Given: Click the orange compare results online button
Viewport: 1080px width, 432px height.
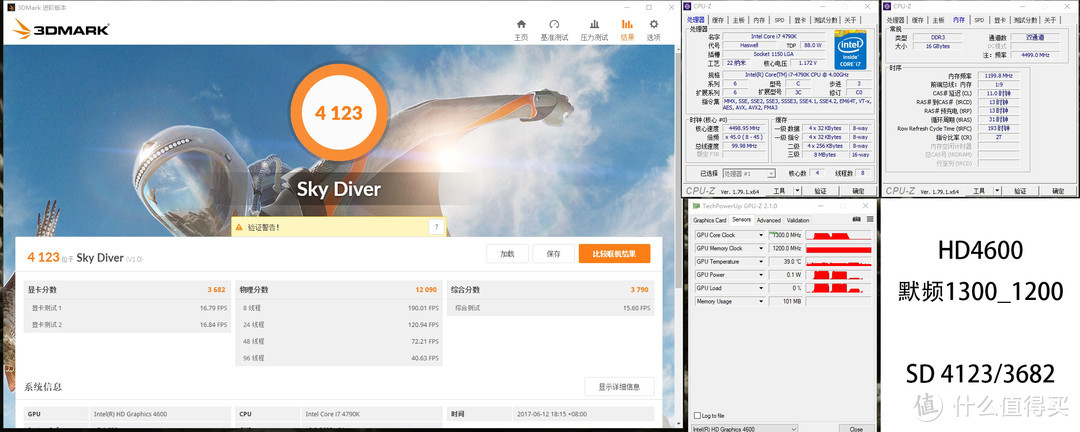Looking at the screenshot, I should (x=614, y=254).
